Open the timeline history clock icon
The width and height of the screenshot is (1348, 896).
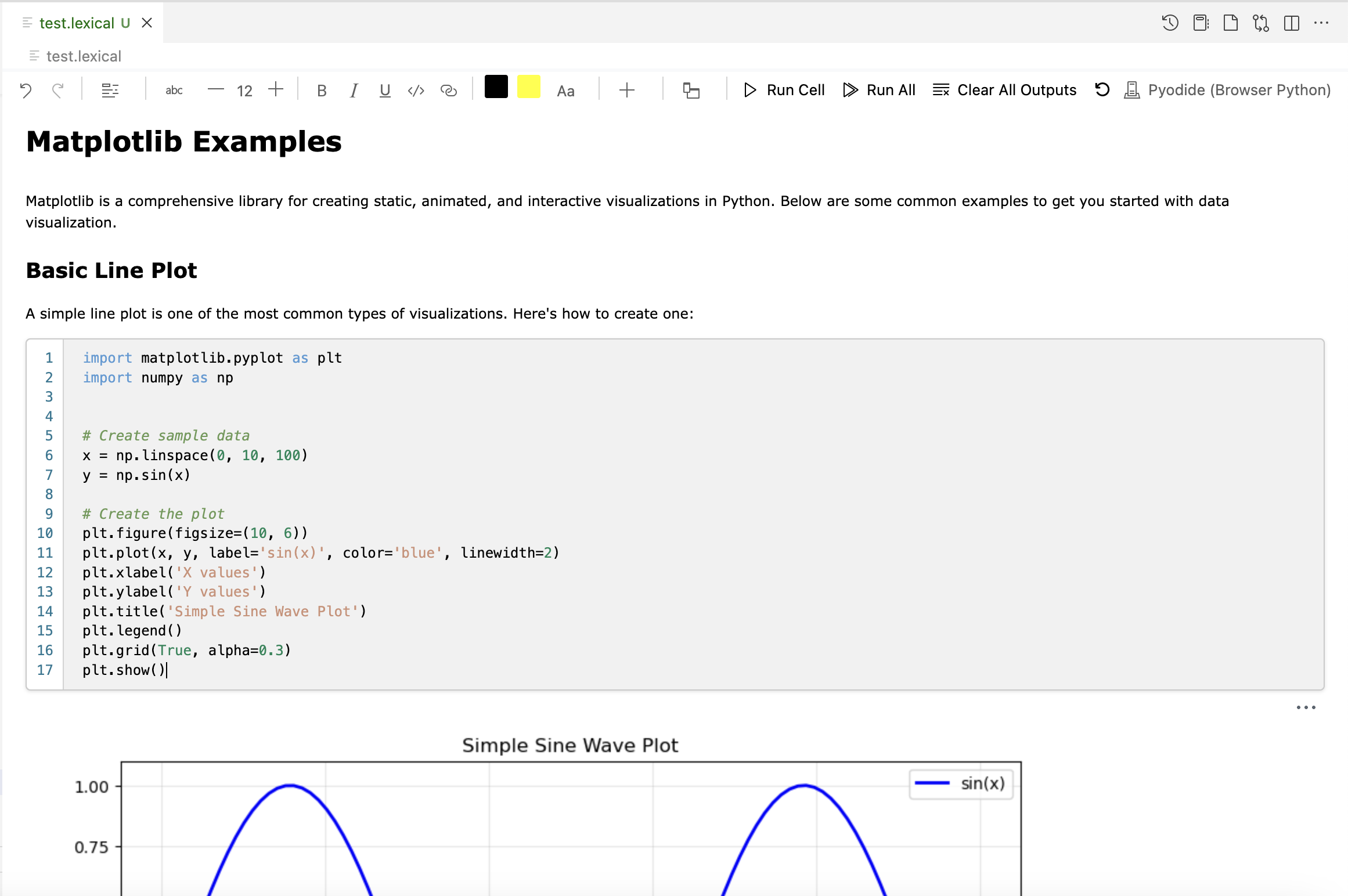click(x=1170, y=23)
